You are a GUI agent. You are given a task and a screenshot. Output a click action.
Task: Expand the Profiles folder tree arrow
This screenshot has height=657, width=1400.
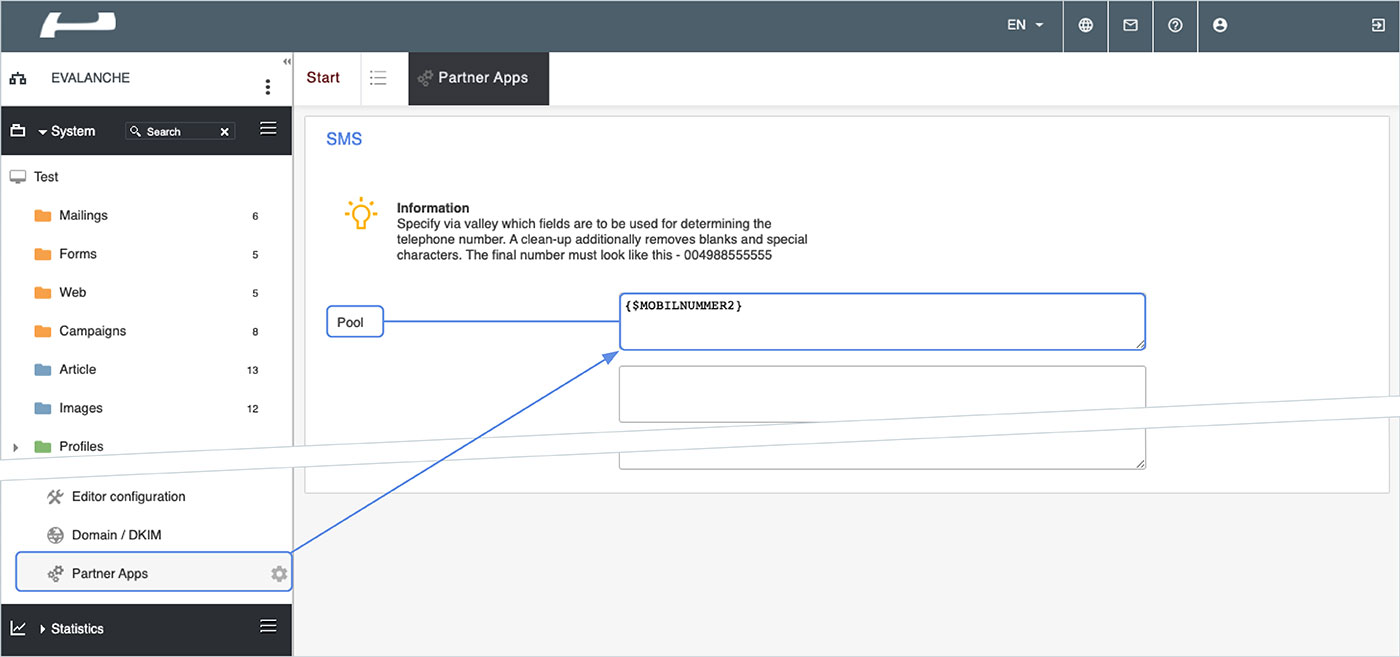coord(15,447)
